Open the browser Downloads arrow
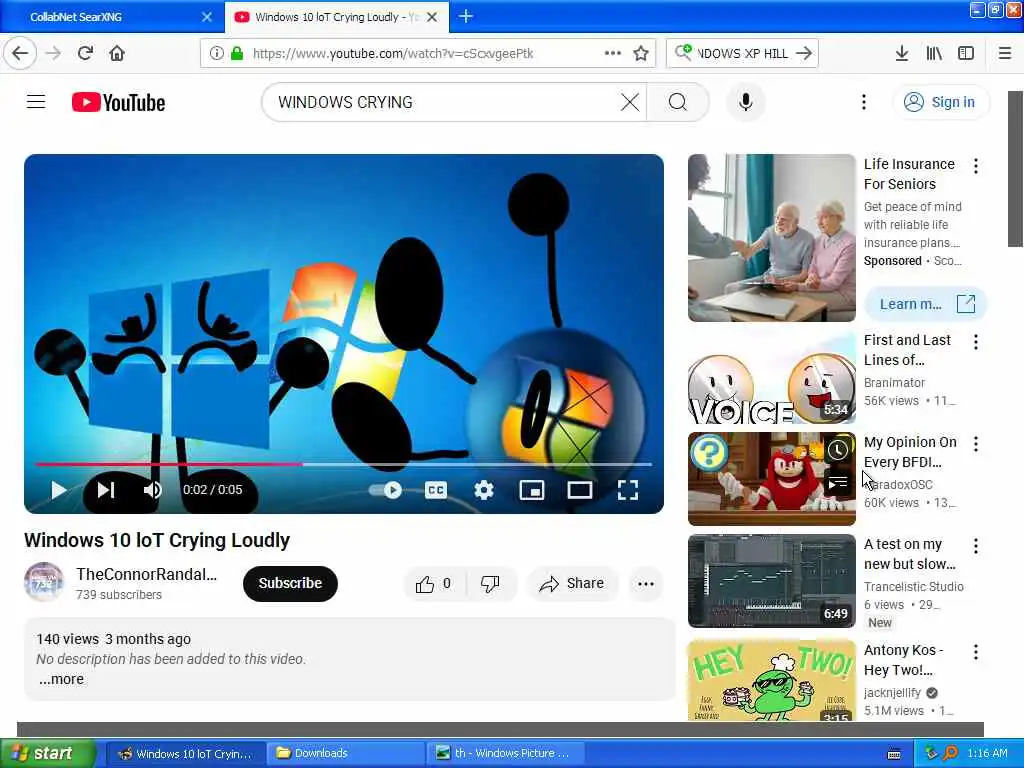 pyautogui.click(x=902, y=53)
